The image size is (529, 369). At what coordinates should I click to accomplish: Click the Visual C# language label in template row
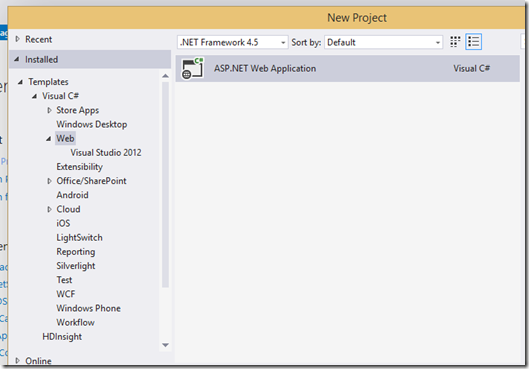tap(471, 68)
